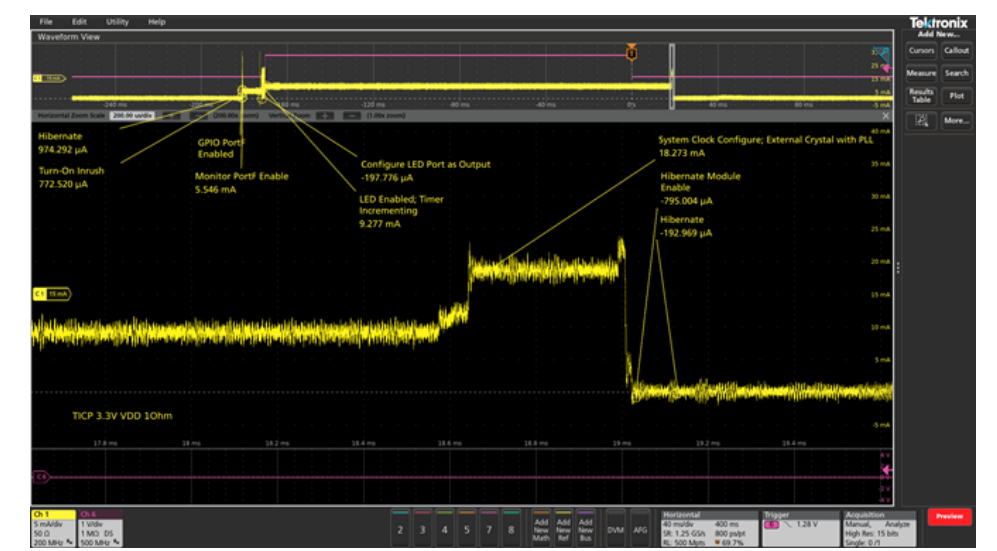Edit the Horizontal Zoom Scale field
The width and height of the screenshot is (997, 551).
pyautogui.click(x=132, y=116)
